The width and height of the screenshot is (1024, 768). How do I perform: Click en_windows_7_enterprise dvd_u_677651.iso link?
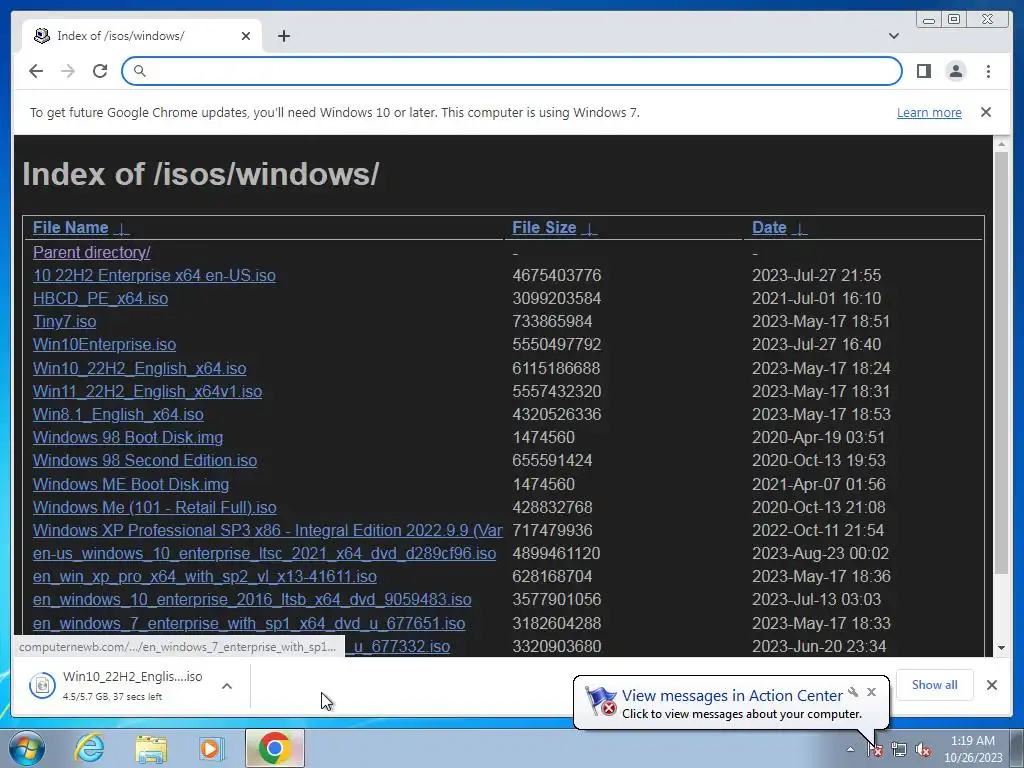tap(249, 623)
